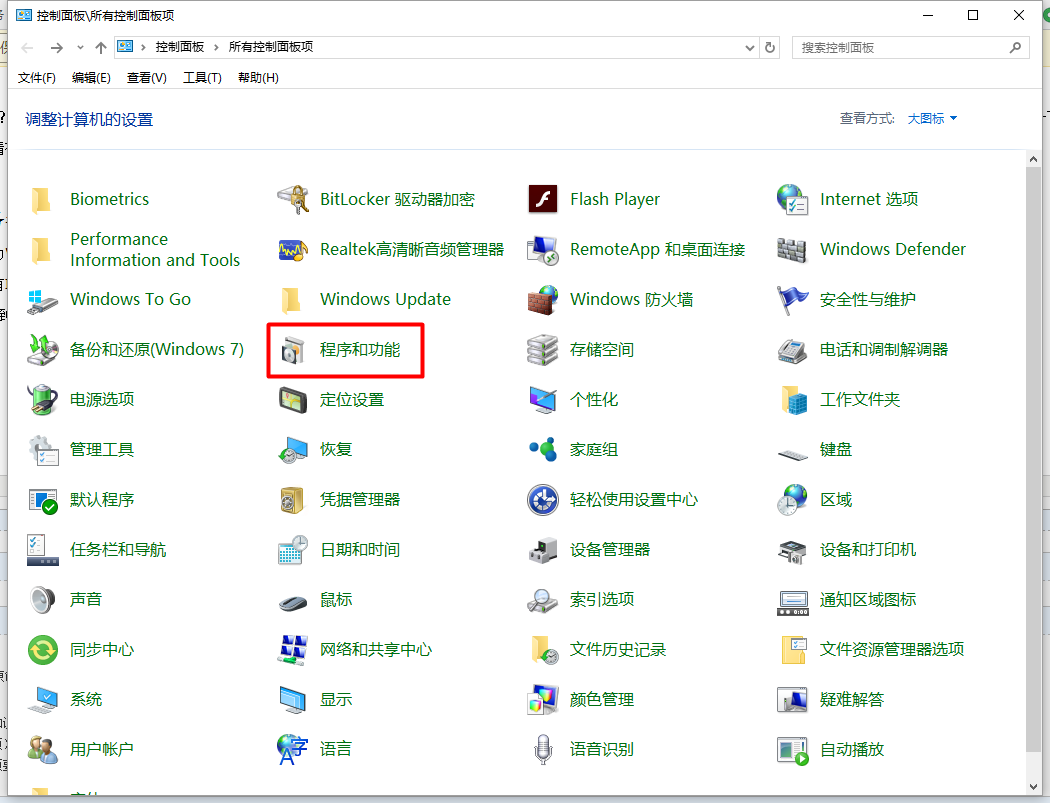1050x803 pixels.
Task: Open the Biometrics folder icon
Action: tap(42, 200)
